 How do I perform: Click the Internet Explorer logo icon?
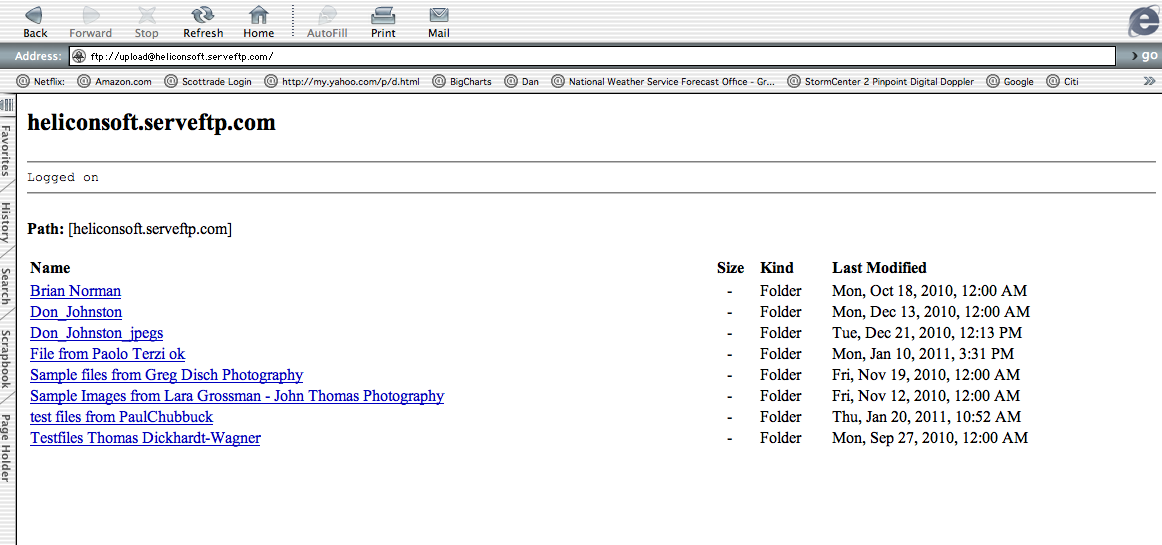(1143, 22)
